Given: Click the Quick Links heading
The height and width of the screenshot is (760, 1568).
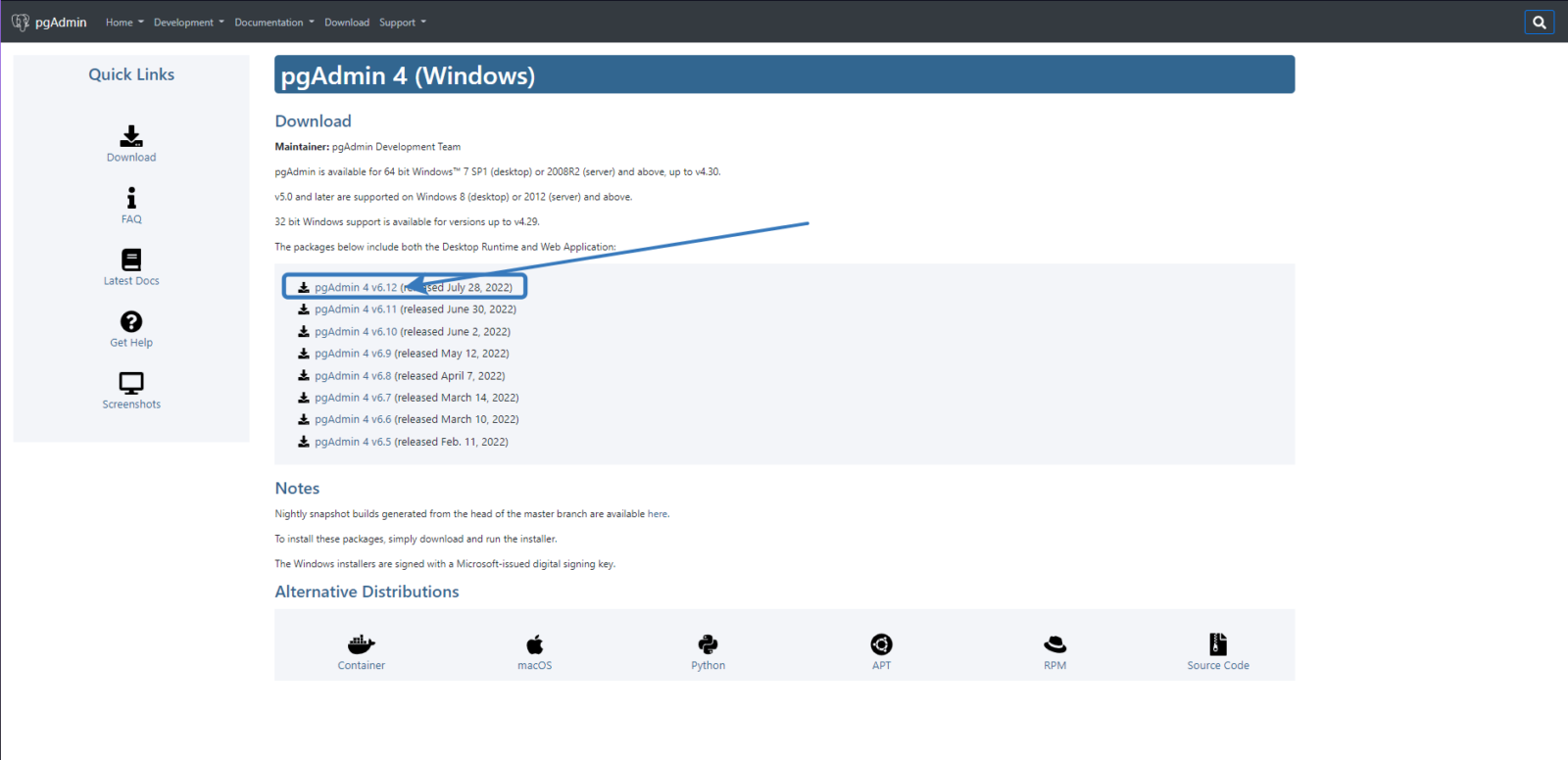Looking at the screenshot, I should (131, 74).
